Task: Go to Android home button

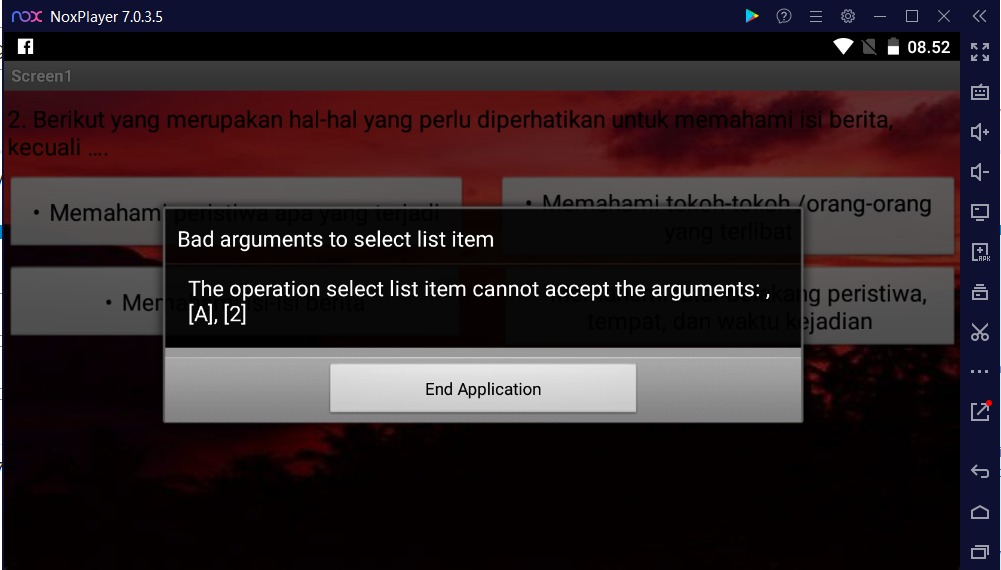Action: [979, 512]
